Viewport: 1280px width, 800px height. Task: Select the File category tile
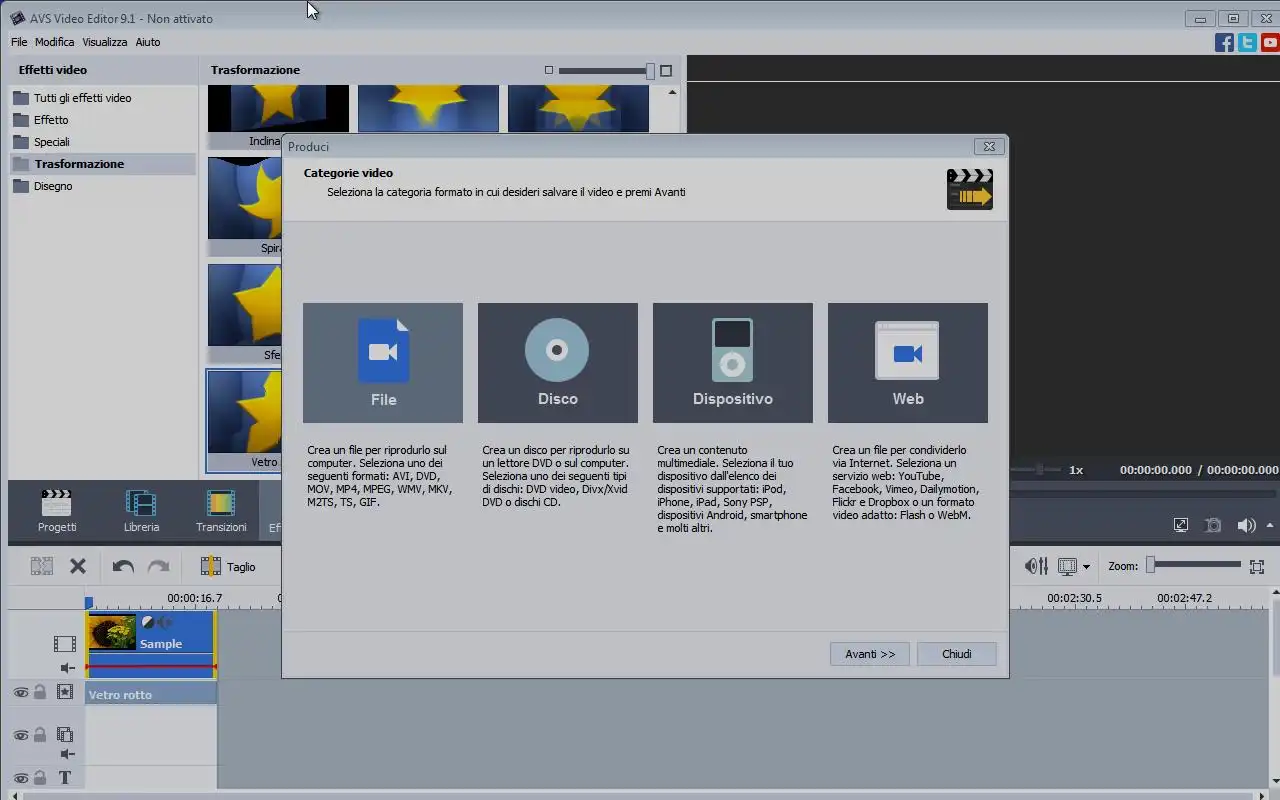[x=383, y=363]
